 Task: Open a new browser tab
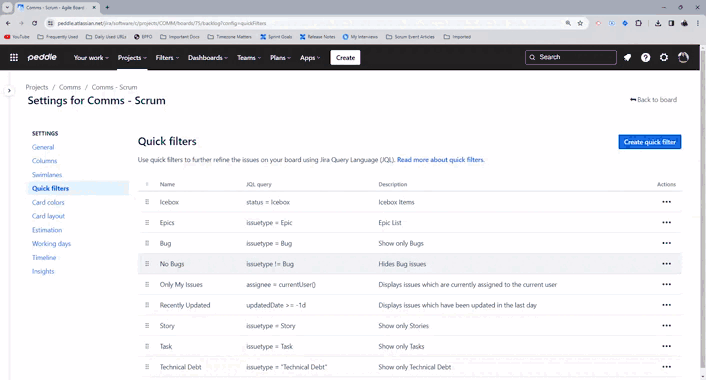[107, 7]
